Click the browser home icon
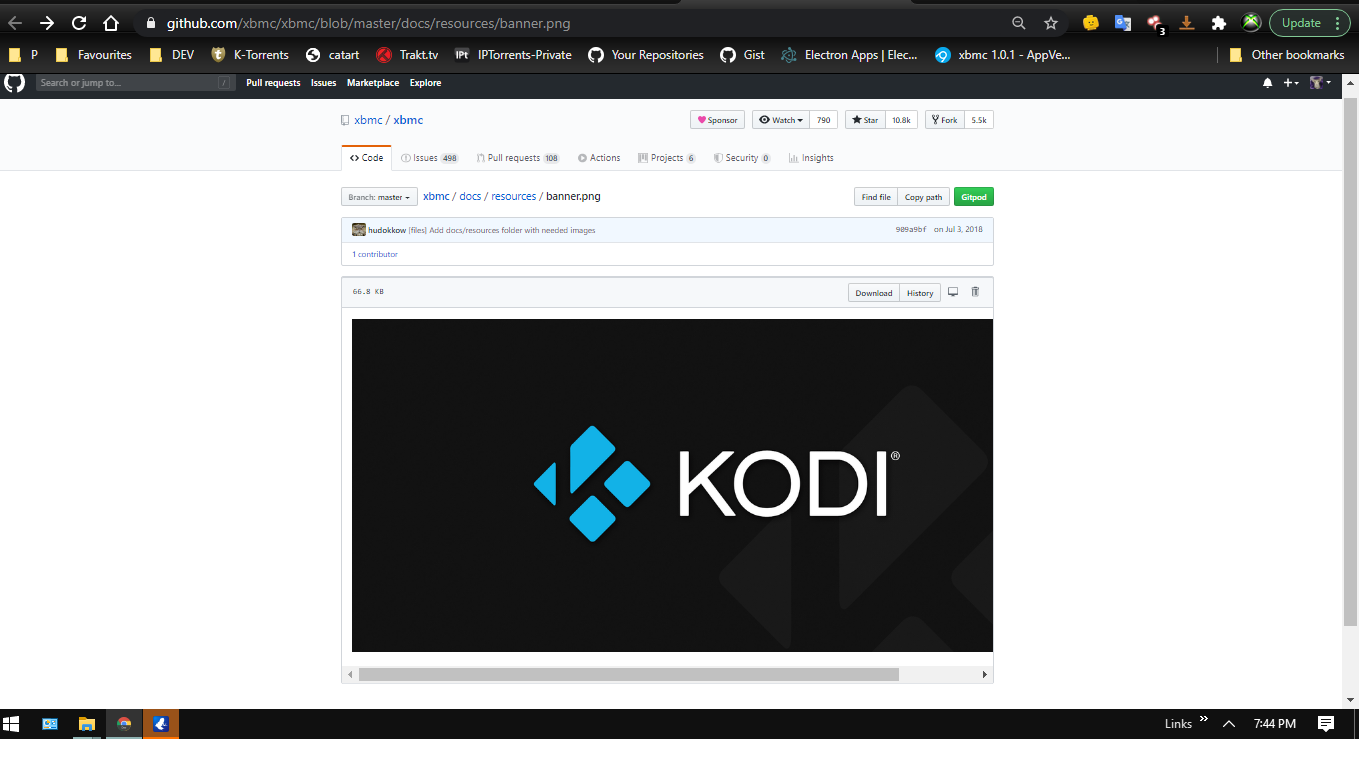 [x=111, y=23]
